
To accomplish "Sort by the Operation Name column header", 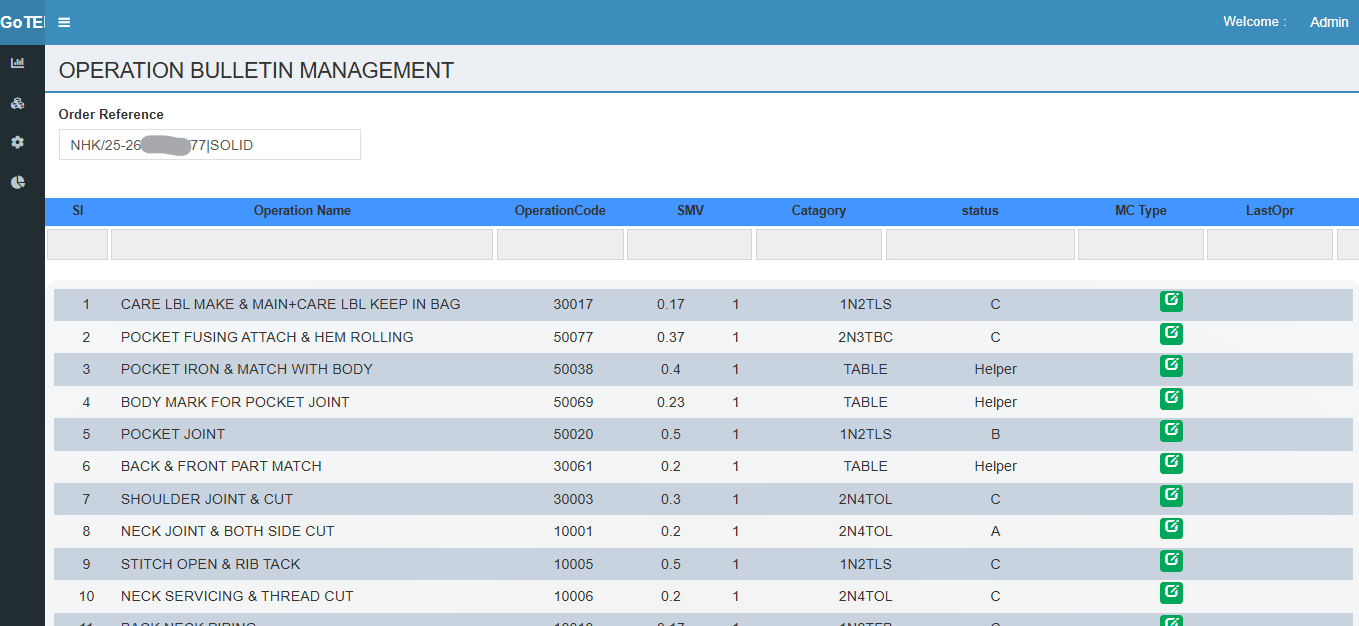I will coord(302,211).
